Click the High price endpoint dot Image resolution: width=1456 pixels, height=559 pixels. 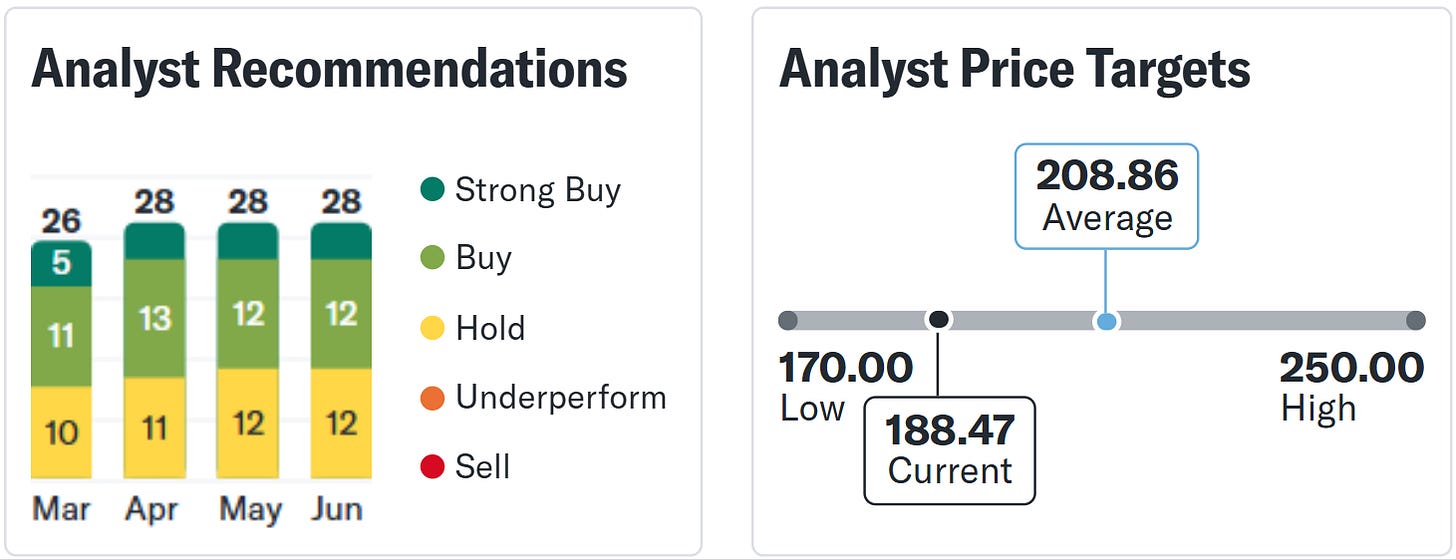[1415, 321]
